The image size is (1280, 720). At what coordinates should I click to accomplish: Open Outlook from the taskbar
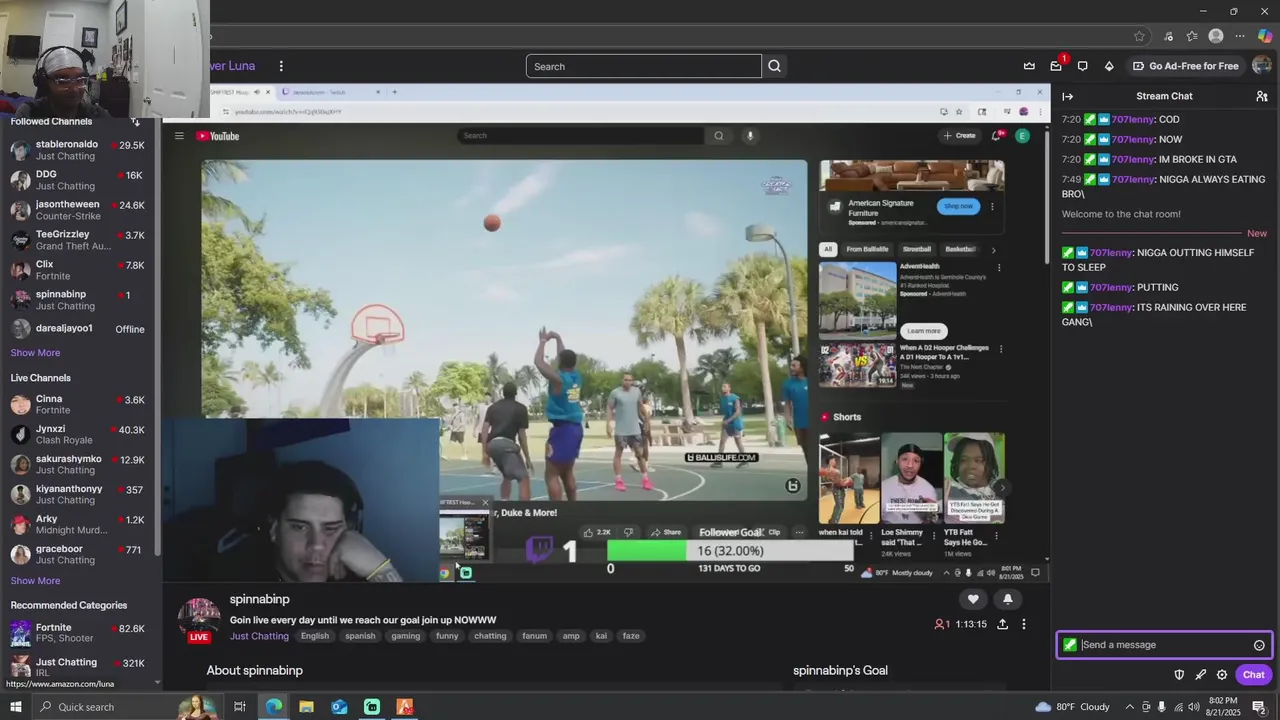click(x=339, y=707)
